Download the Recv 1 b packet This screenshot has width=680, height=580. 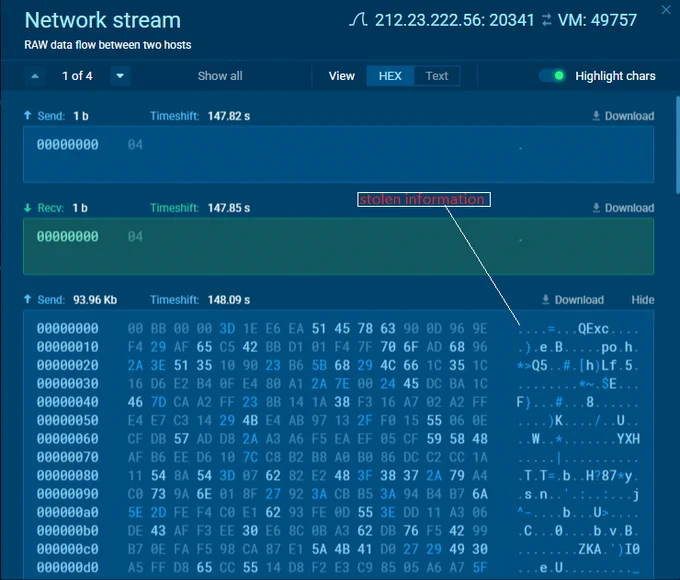coord(623,208)
